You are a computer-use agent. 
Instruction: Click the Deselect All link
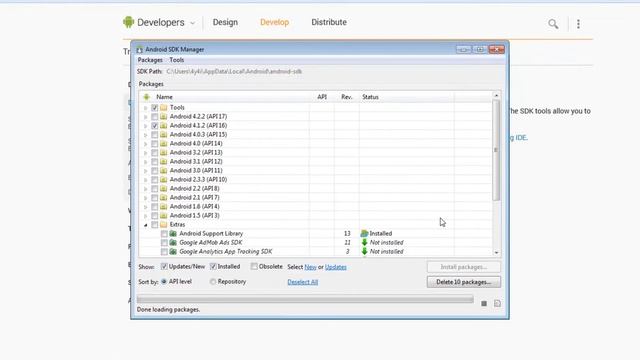pyautogui.click(x=302, y=282)
